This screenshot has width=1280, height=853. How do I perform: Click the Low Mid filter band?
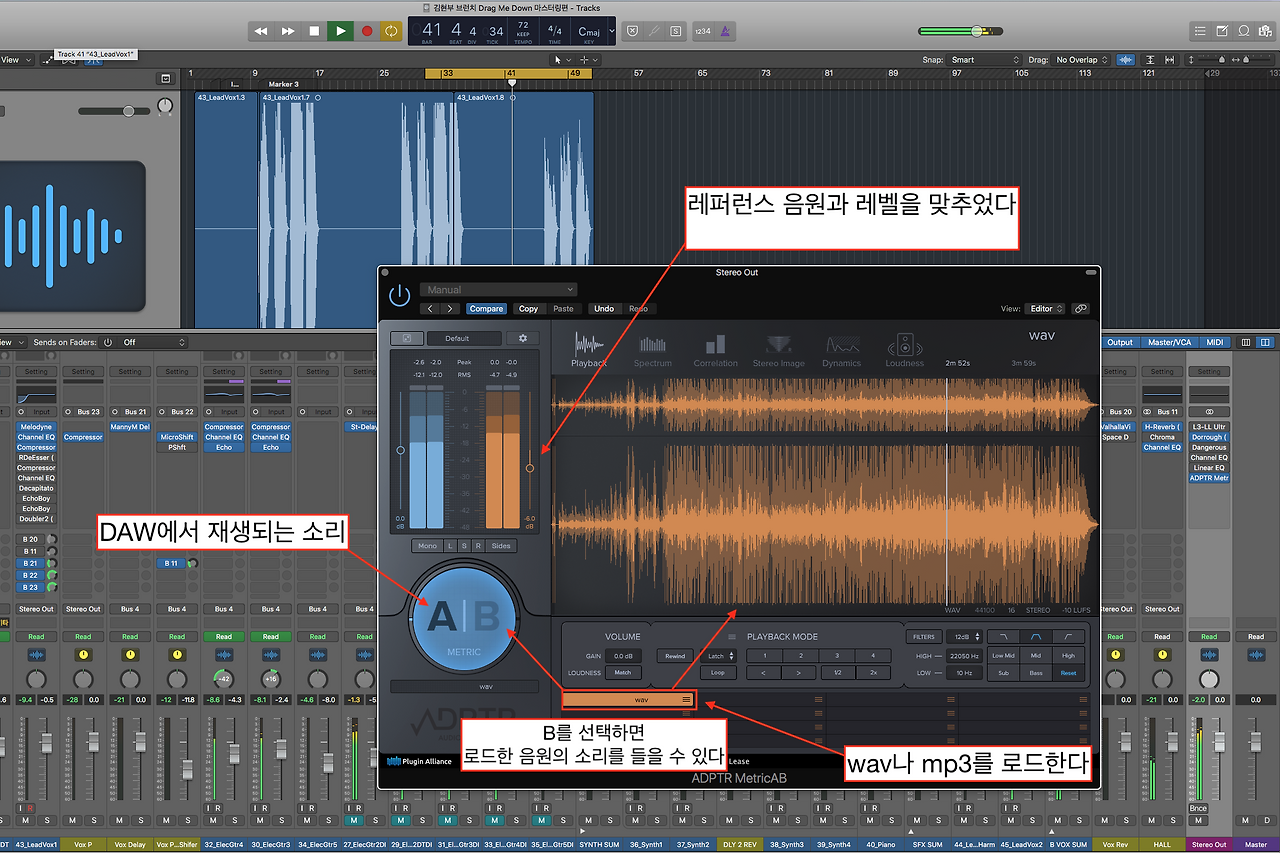1003,656
